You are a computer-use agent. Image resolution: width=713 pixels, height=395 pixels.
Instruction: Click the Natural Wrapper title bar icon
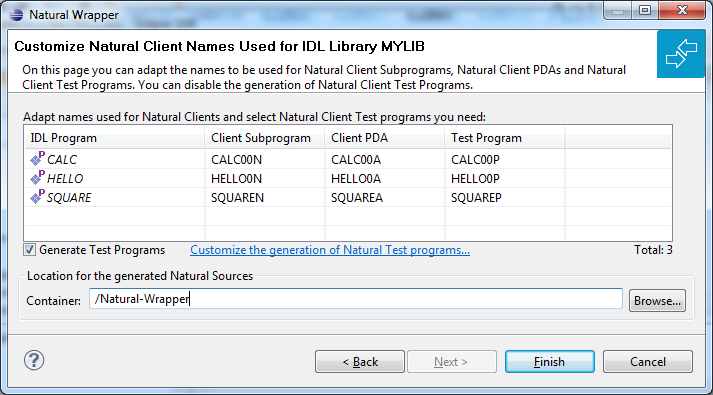16,15
